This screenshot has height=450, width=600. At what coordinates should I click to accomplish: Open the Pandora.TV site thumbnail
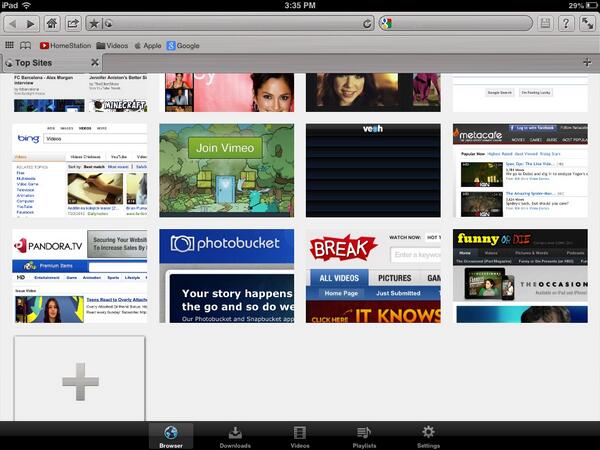(x=80, y=276)
